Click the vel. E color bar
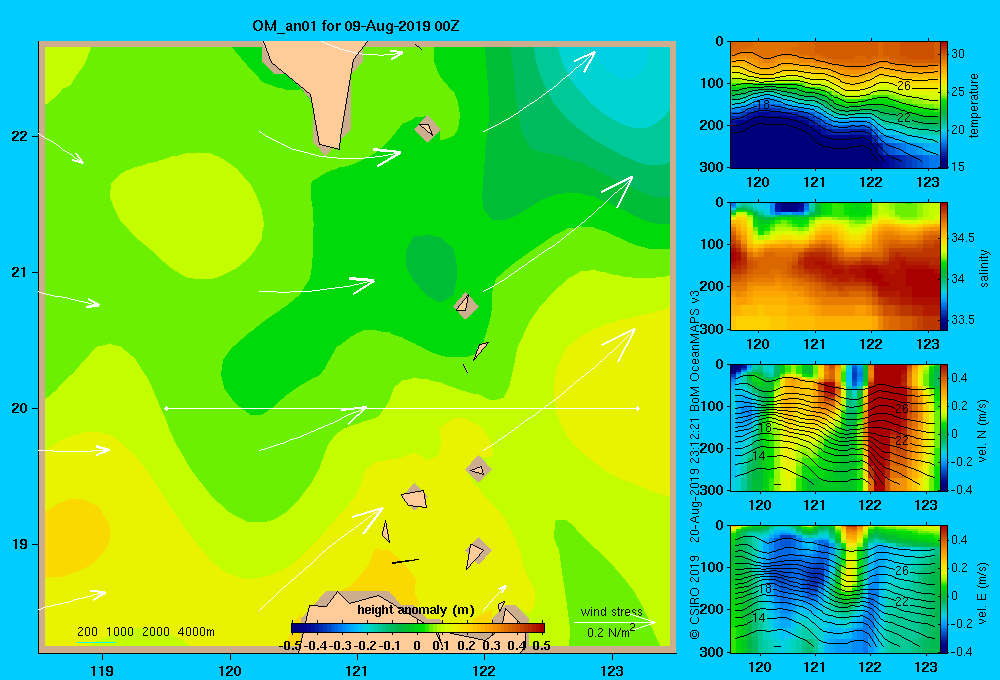Screen dimensions: 1000x680 [944, 589]
